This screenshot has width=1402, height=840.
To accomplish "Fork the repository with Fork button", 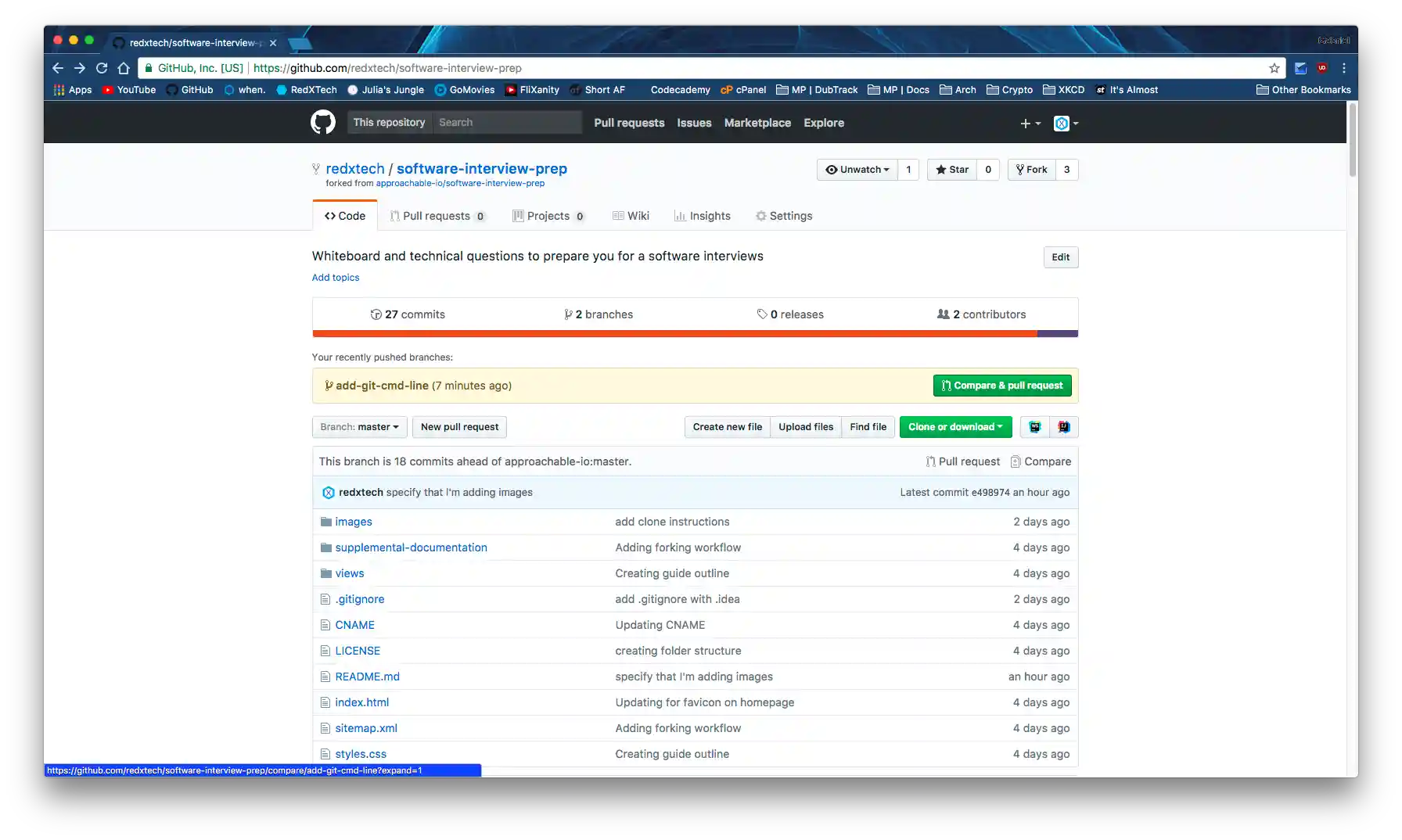I will (1031, 170).
